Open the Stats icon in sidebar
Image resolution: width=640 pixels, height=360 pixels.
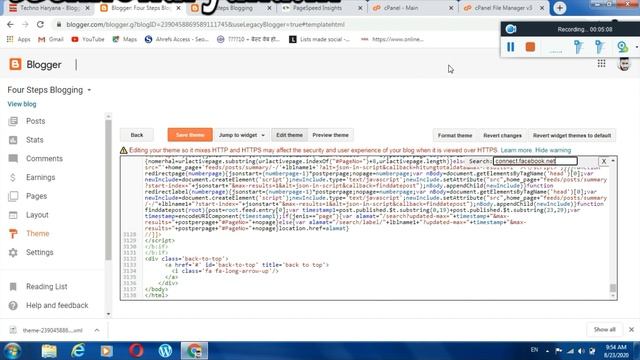pyautogui.click(x=13, y=140)
